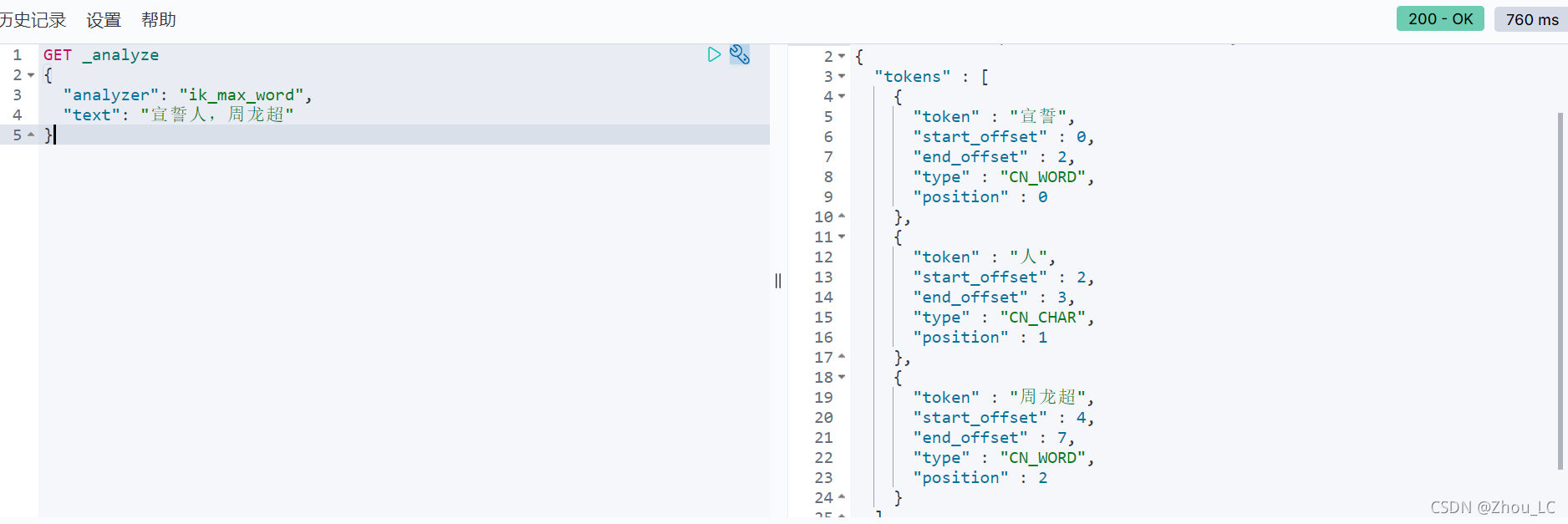Image resolution: width=1568 pixels, height=524 pixels.
Task: Collapse request body fold arrow at line 2
Action: pyautogui.click(x=31, y=75)
